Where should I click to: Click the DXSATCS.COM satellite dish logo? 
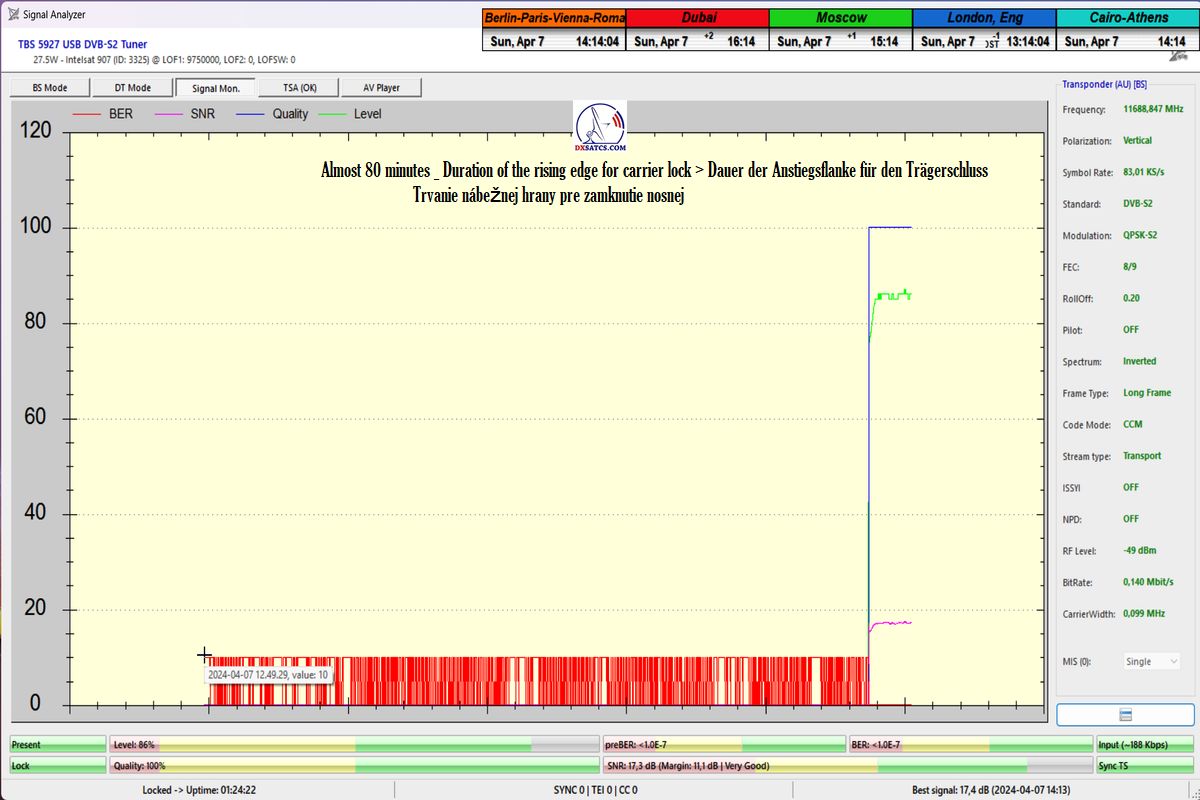(x=600, y=127)
